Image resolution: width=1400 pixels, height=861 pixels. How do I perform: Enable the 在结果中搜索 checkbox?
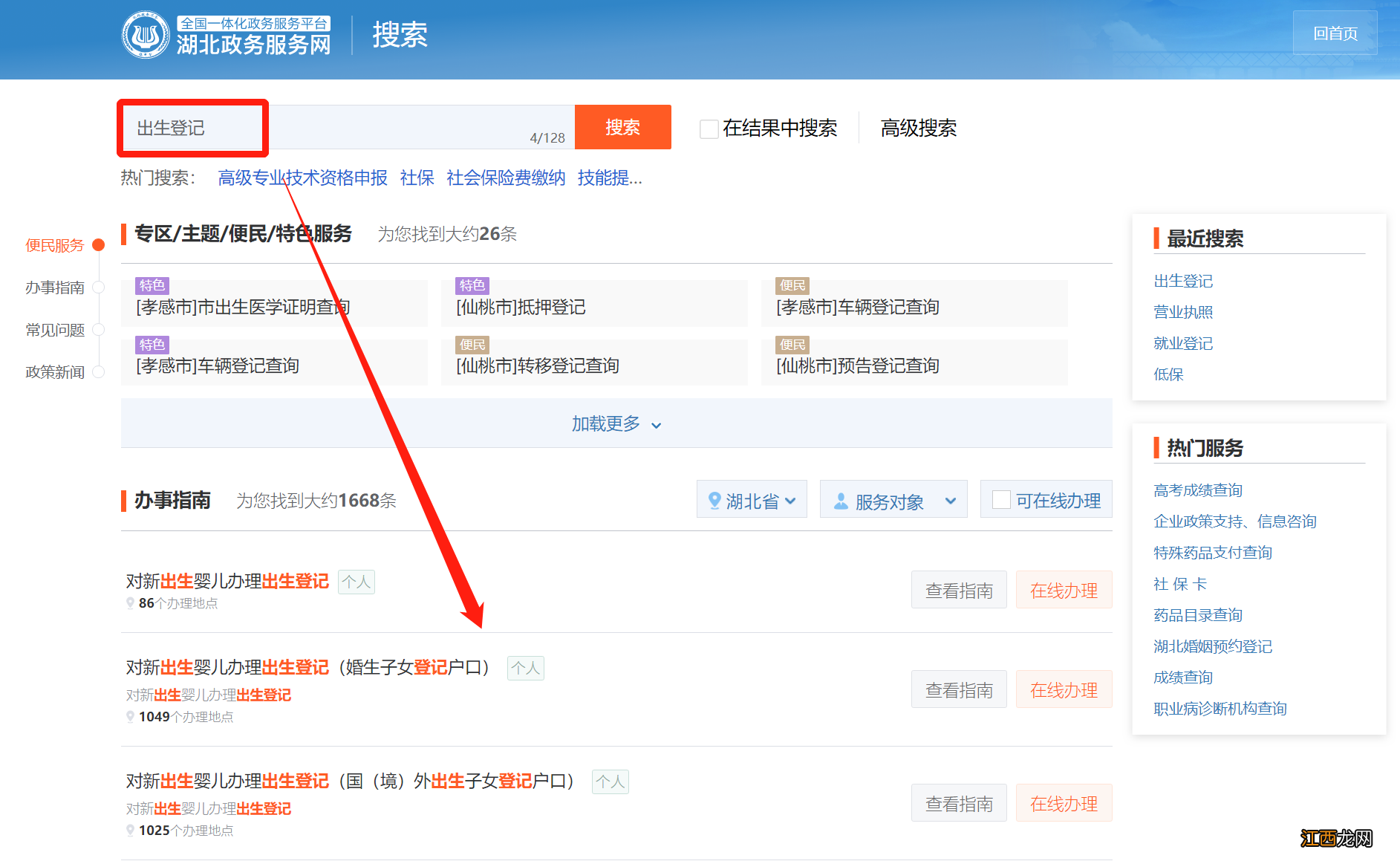click(708, 129)
